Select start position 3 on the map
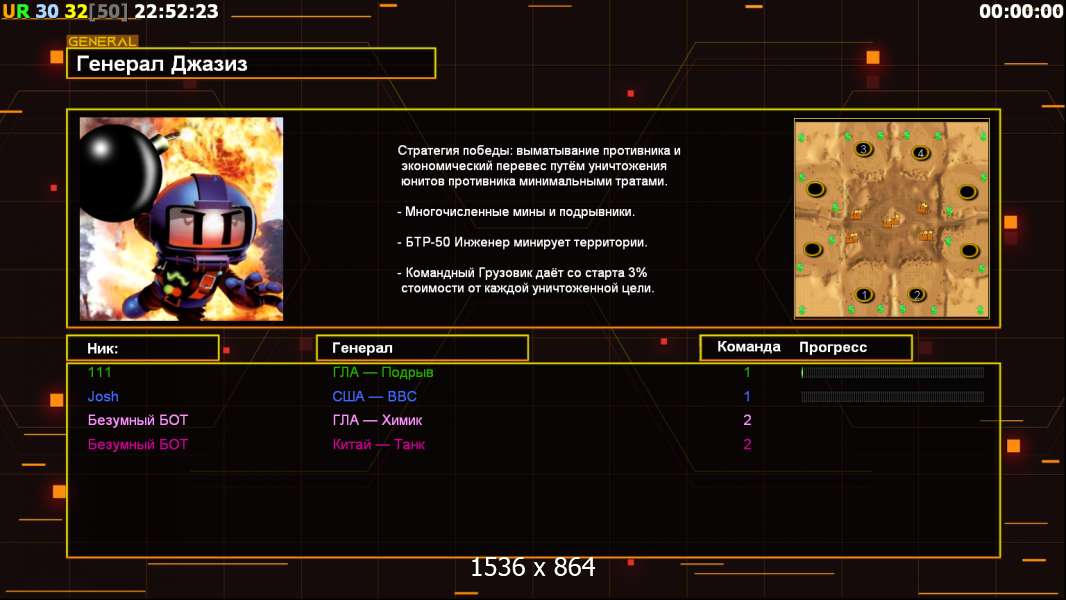Viewport: 1066px width, 600px height. tap(863, 149)
